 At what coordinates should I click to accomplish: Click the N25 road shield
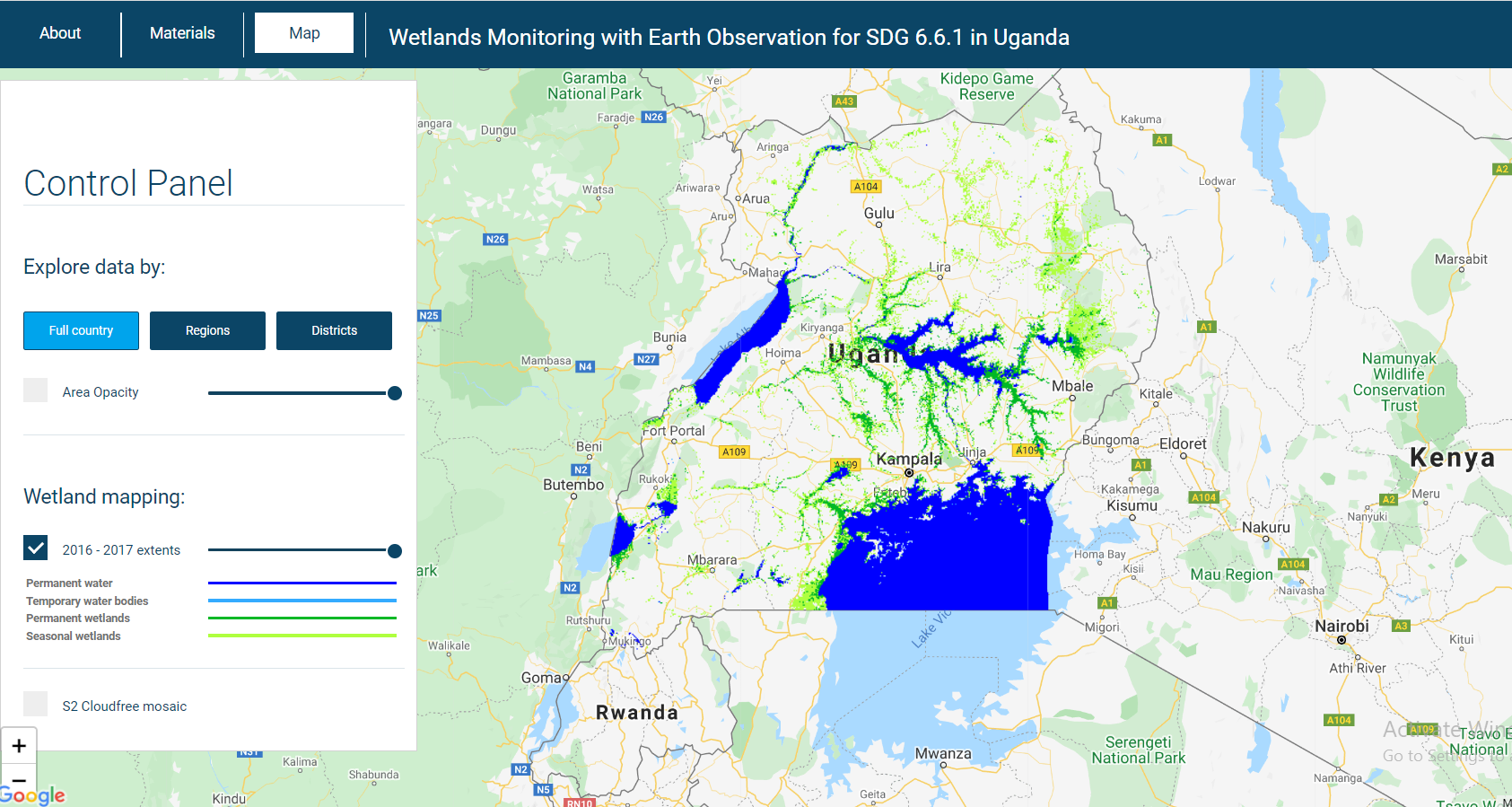tap(429, 316)
